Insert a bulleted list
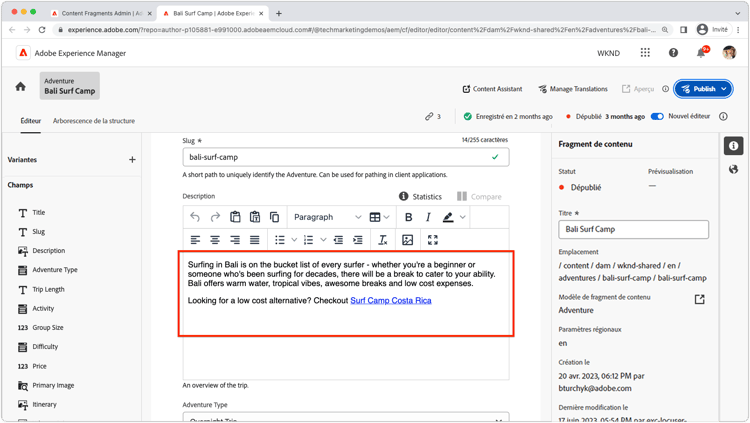 (x=280, y=240)
